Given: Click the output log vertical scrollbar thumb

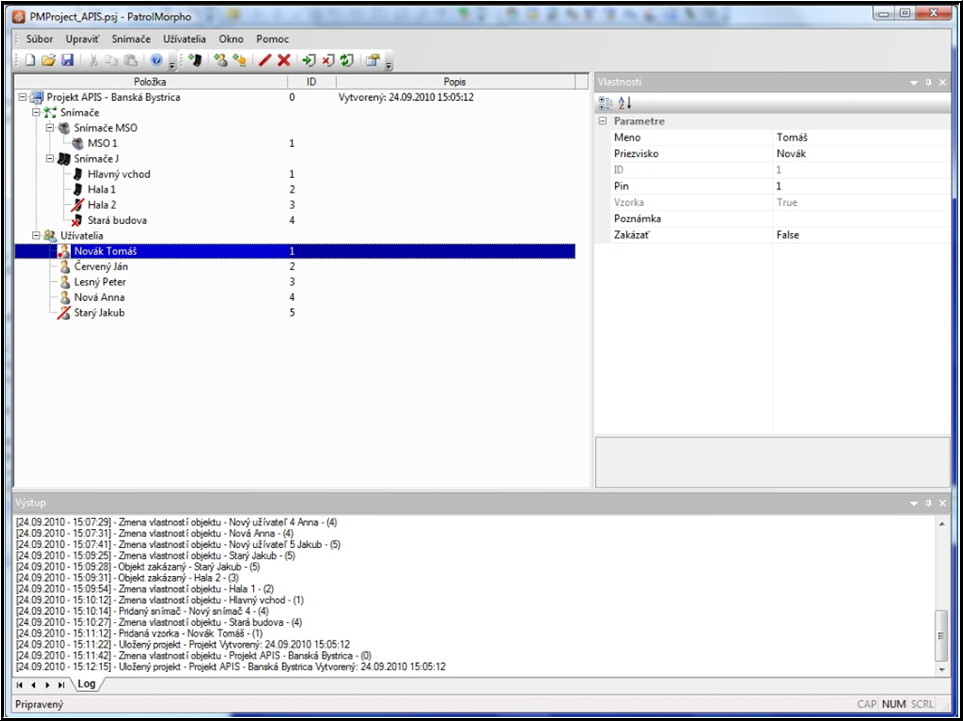Looking at the screenshot, I should click(941, 631).
